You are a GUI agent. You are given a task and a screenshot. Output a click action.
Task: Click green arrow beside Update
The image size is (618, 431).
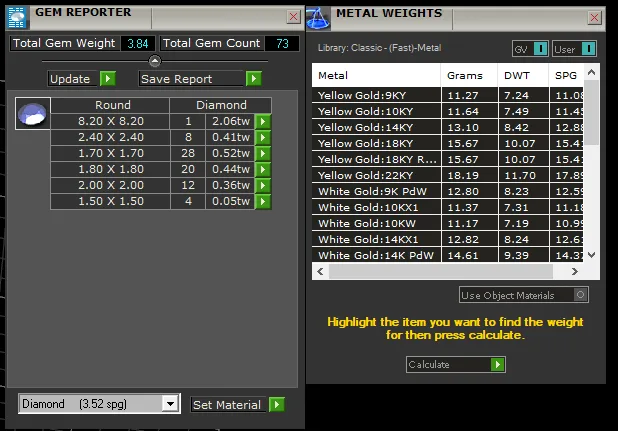[108, 78]
